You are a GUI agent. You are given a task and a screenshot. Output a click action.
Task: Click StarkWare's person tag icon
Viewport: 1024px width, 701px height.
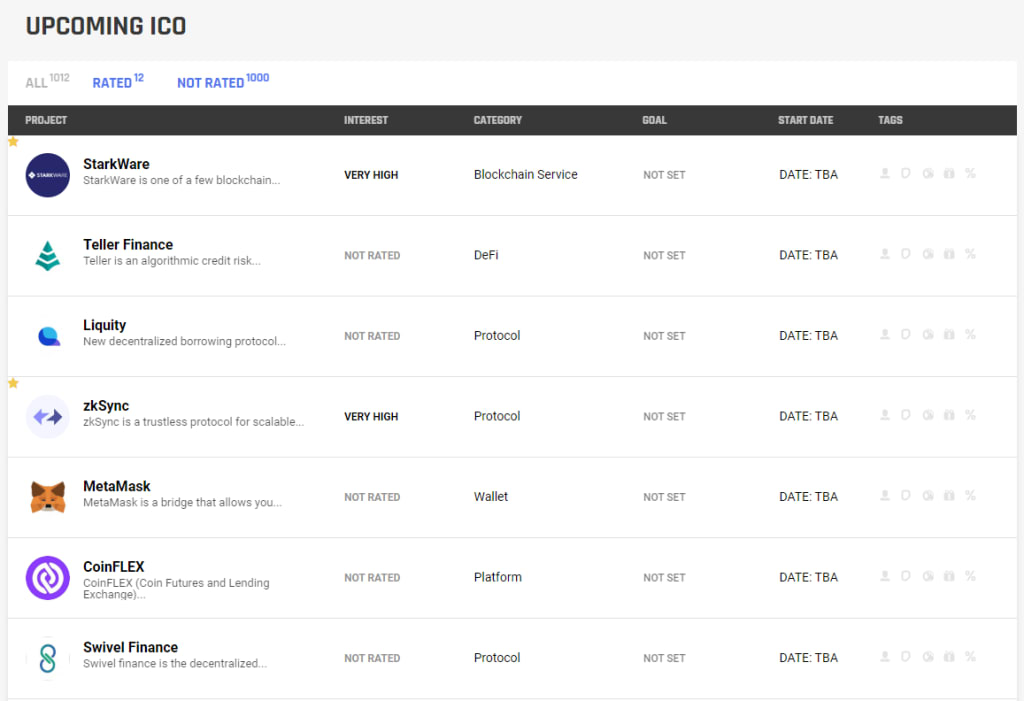(x=885, y=173)
